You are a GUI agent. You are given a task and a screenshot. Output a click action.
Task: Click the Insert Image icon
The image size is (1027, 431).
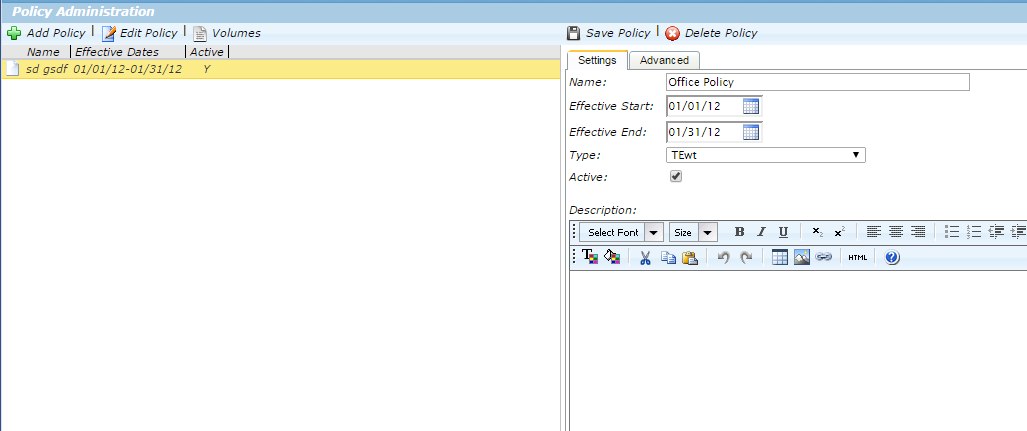tap(802, 258)
